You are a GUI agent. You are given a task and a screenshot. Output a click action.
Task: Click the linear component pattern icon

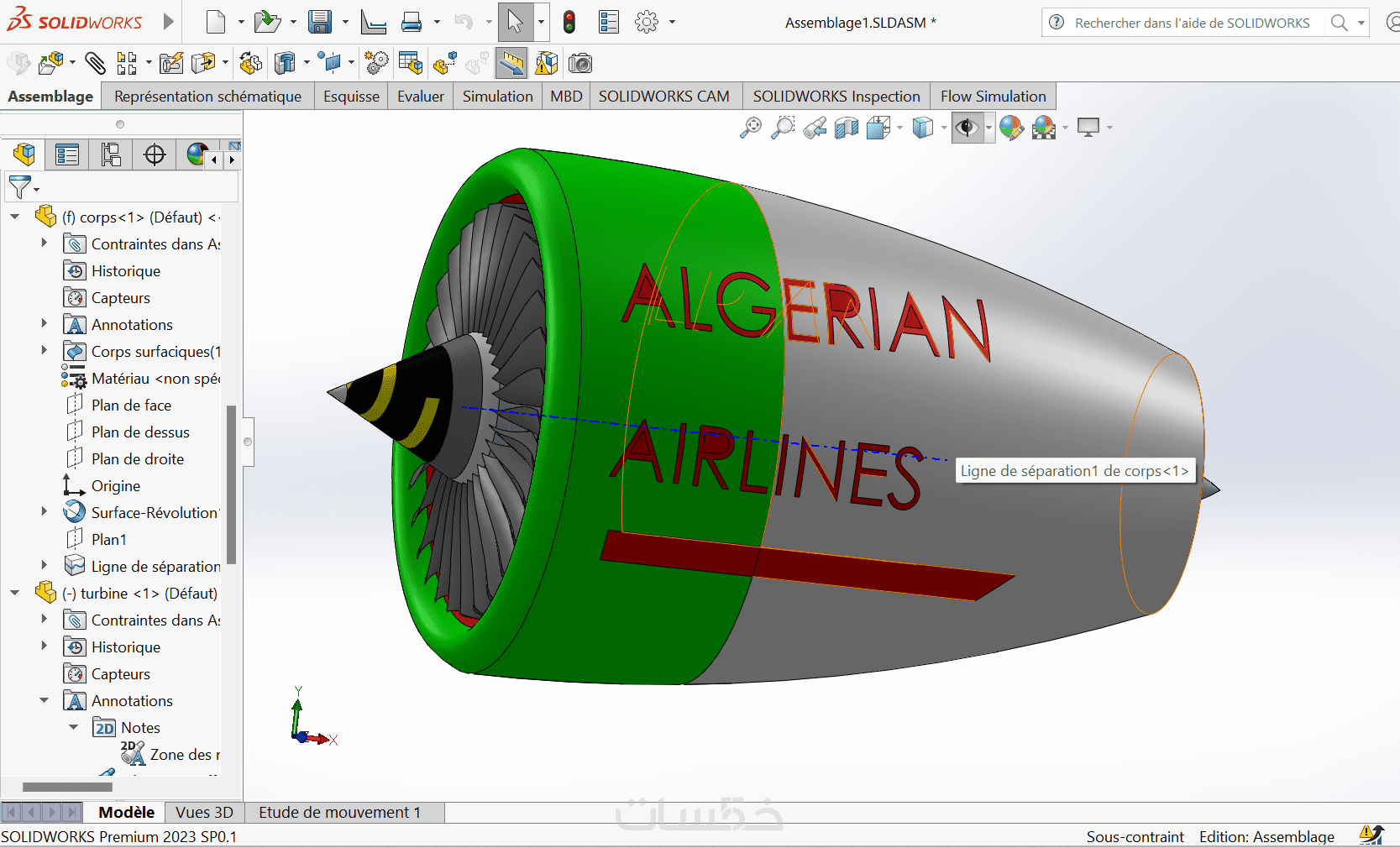pyautogui.click(x=127, y=63)
